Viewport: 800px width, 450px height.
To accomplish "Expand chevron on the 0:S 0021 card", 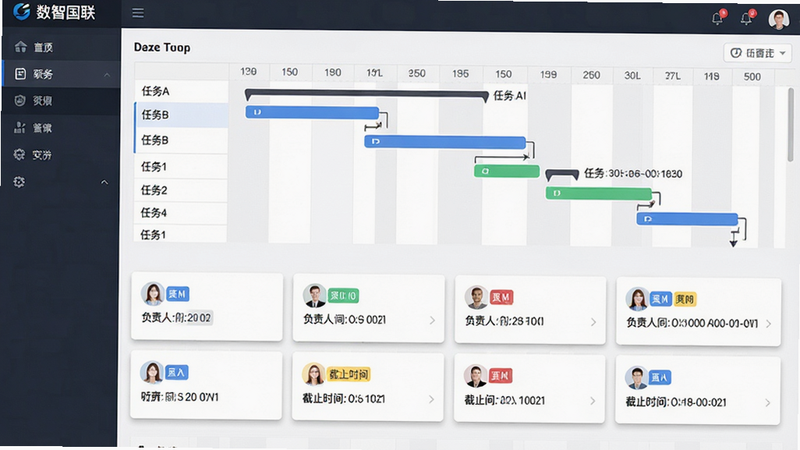I will point(432,320).
